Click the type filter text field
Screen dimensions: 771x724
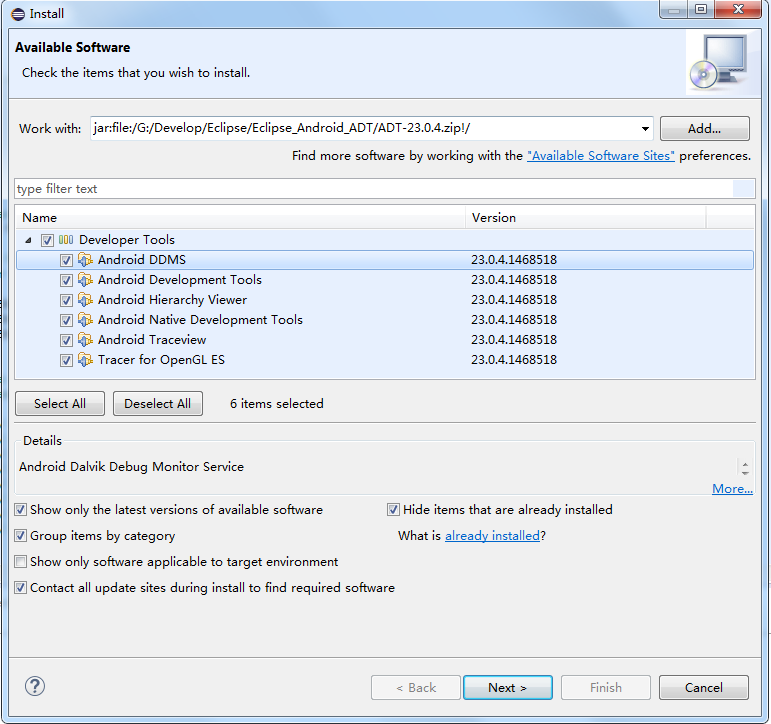(374, 189)
